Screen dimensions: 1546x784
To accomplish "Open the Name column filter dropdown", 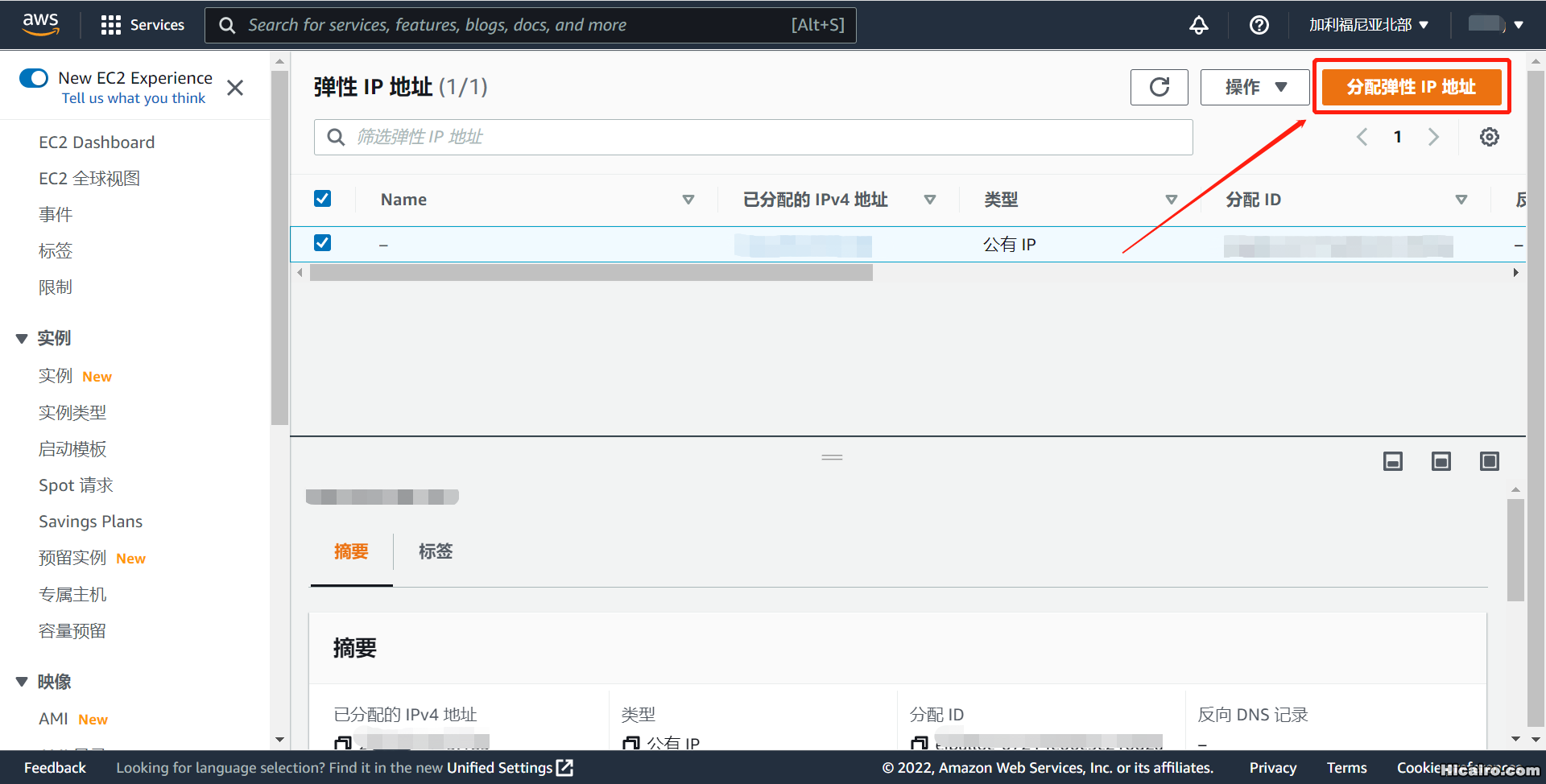I will click(689, 199).
